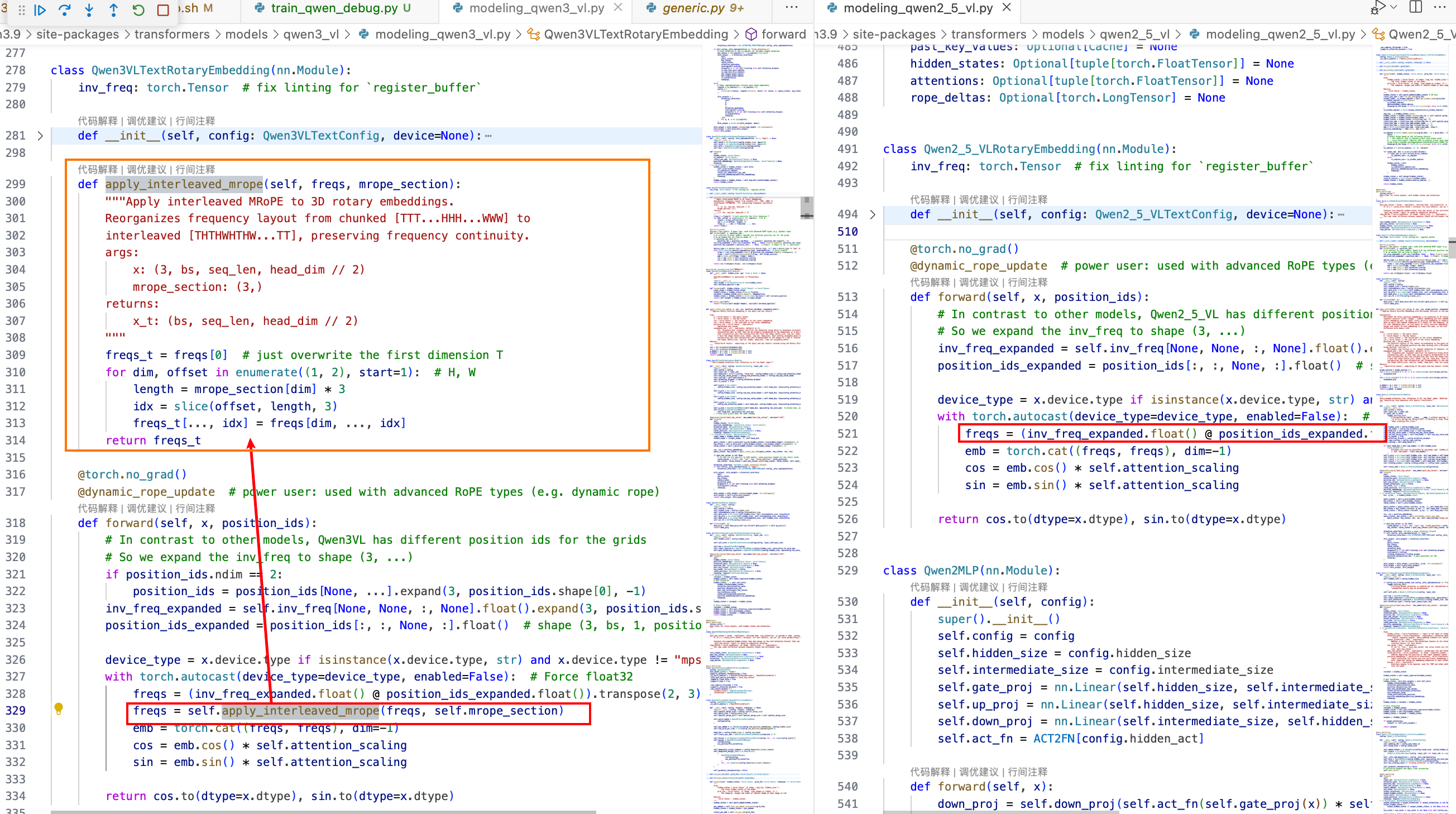1456x814 pixels.
Task: Click 调优建议 above Qwen3VL __init__
Action: pos(146,121)
